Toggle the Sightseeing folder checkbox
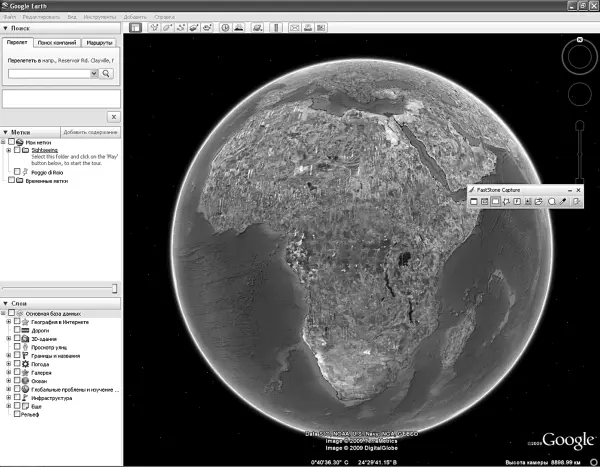600x467 pixels. 17,150
